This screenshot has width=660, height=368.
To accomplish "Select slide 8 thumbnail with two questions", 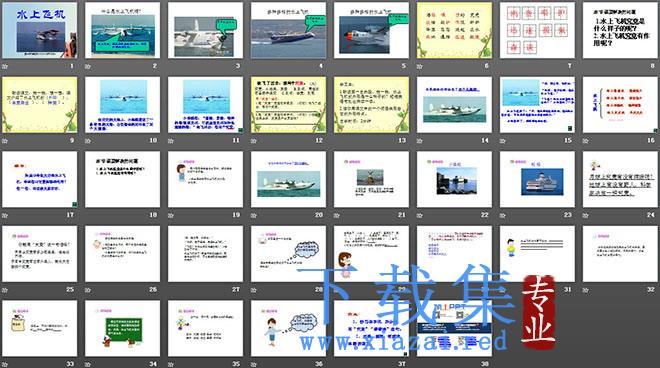I will 620,30.
